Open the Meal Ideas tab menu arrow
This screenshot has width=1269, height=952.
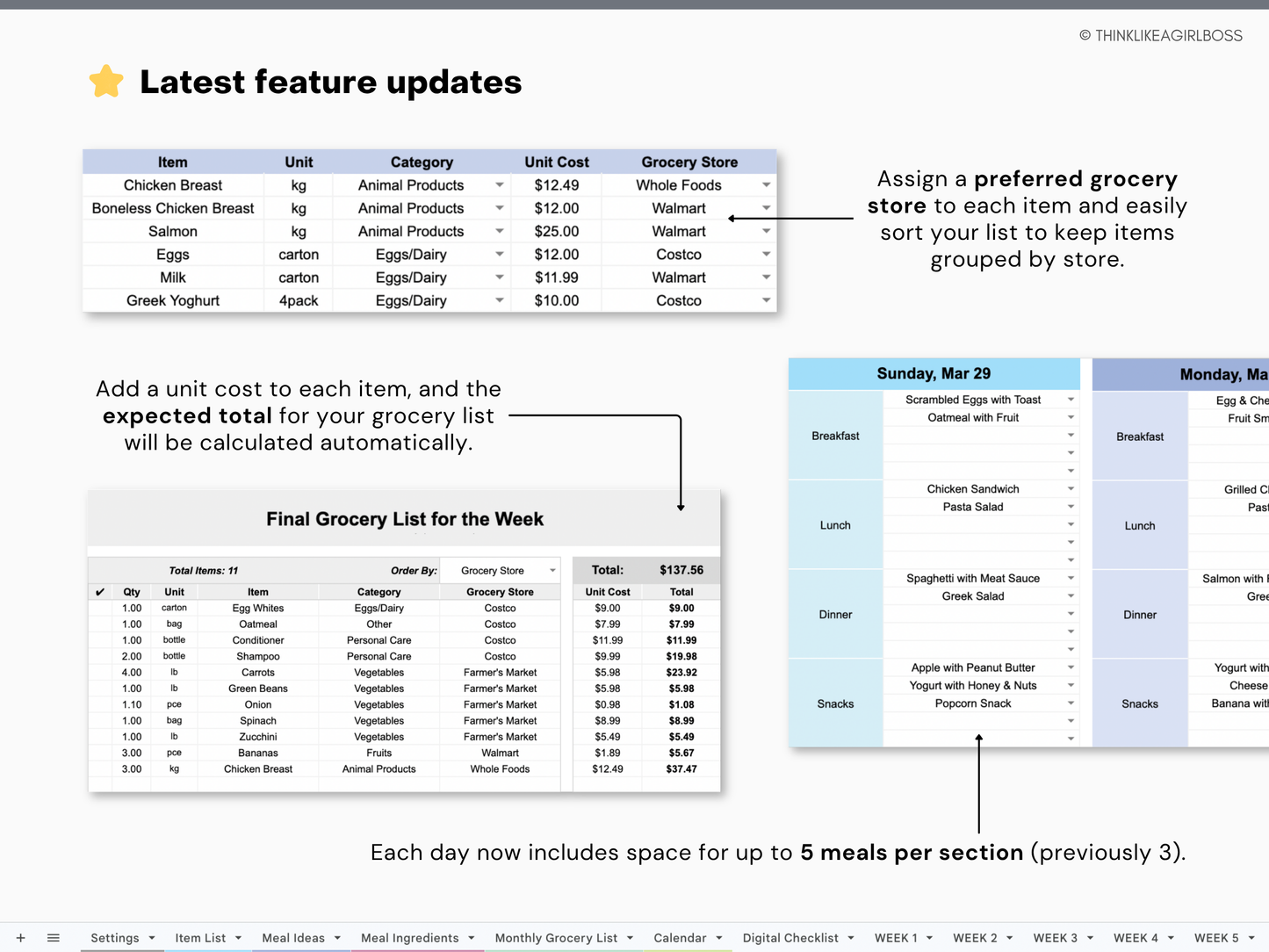pos(337,938)
